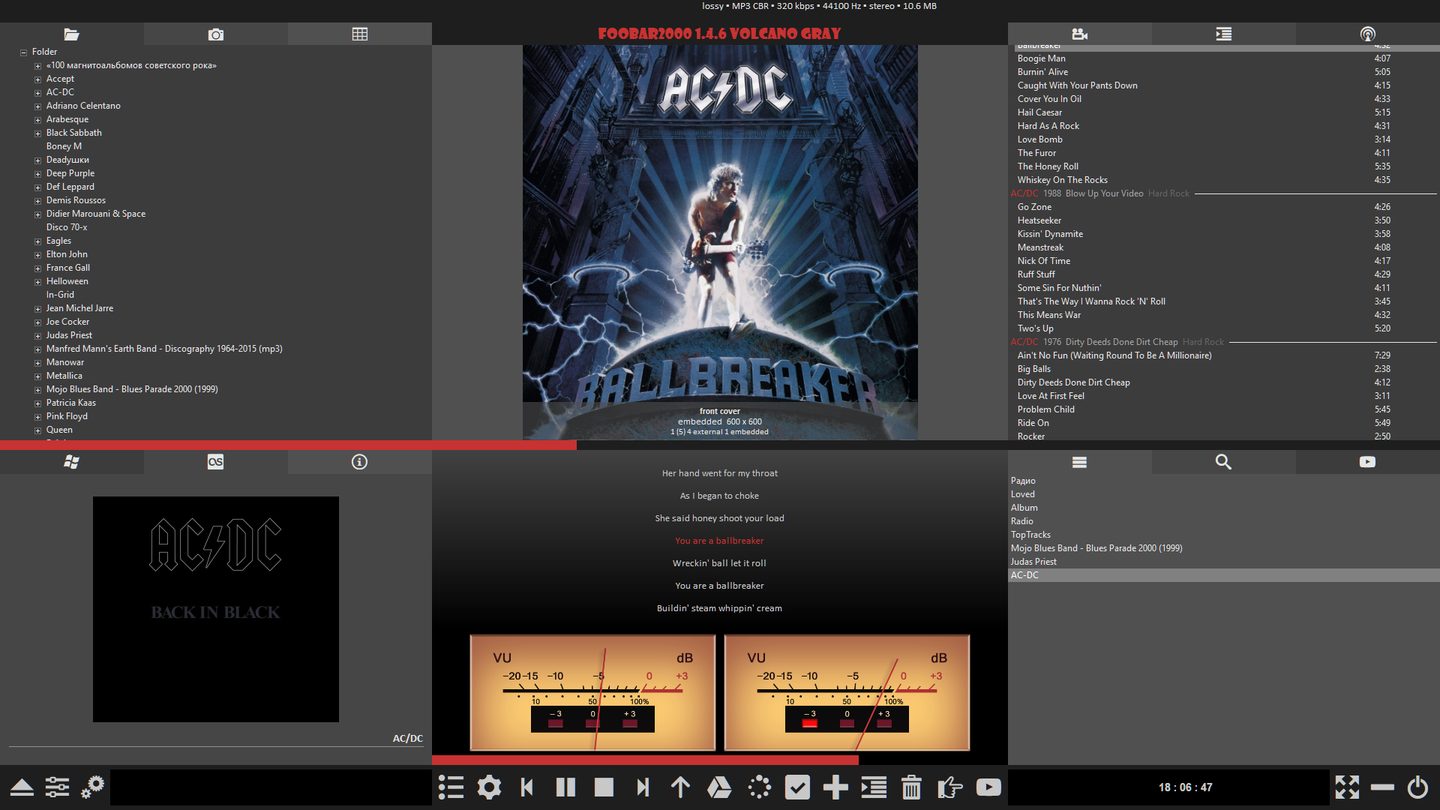This screenshot has width=1440, height=810.
Task: Open the single gear settings icon
Action: [489, 788]
